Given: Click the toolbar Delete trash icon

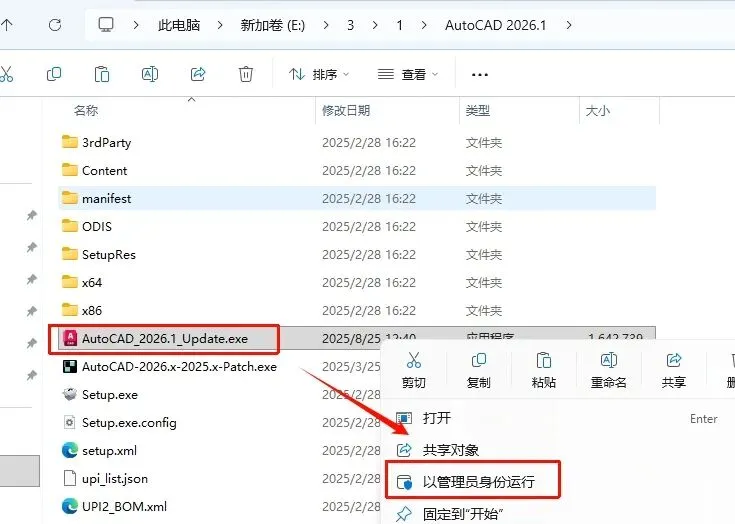Looking at the screenshot, I should pyautogui.click(x=246, y=74).
